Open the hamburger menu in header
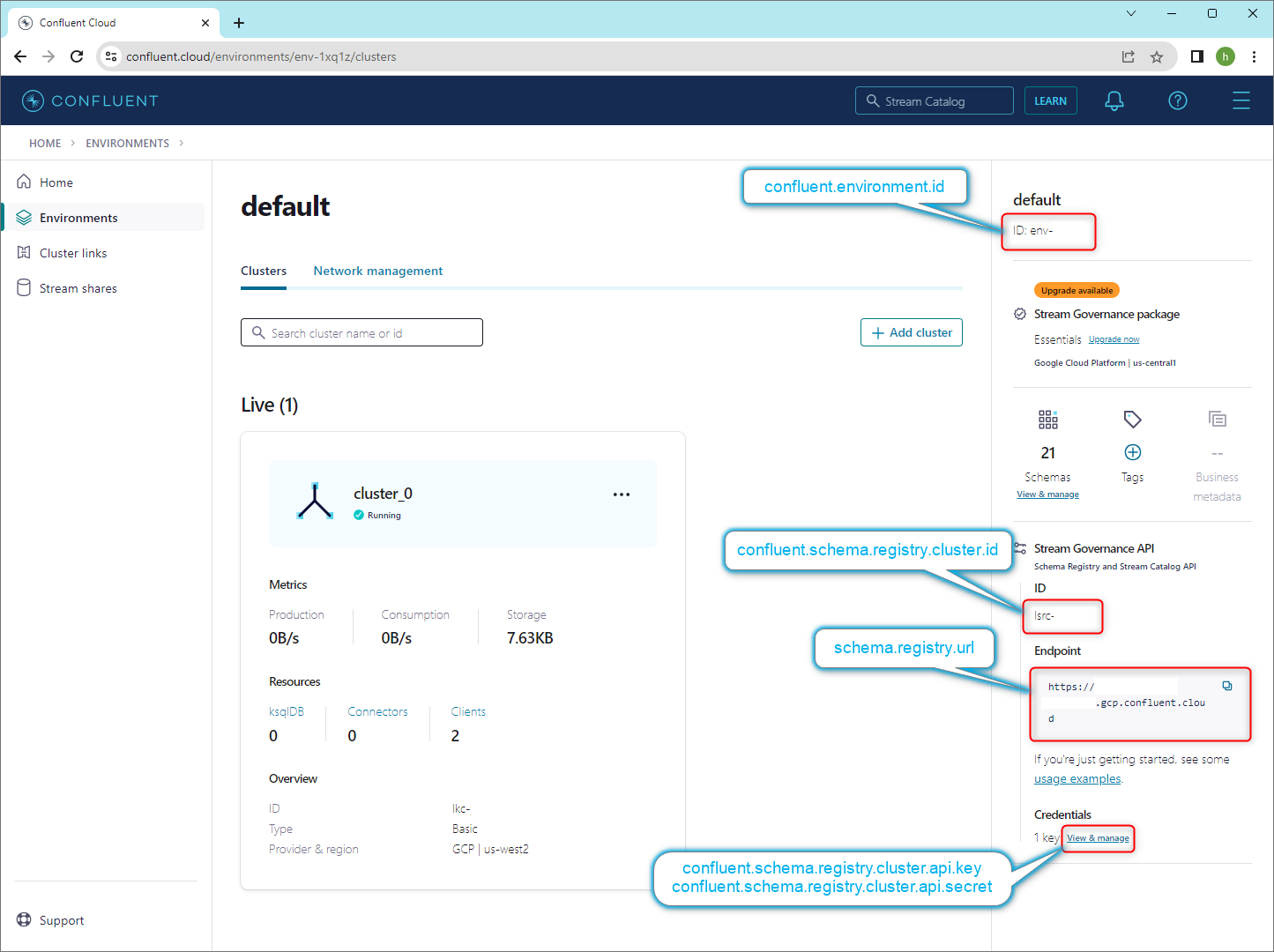Screen dimensions: 1274x952 point(1241,101)
